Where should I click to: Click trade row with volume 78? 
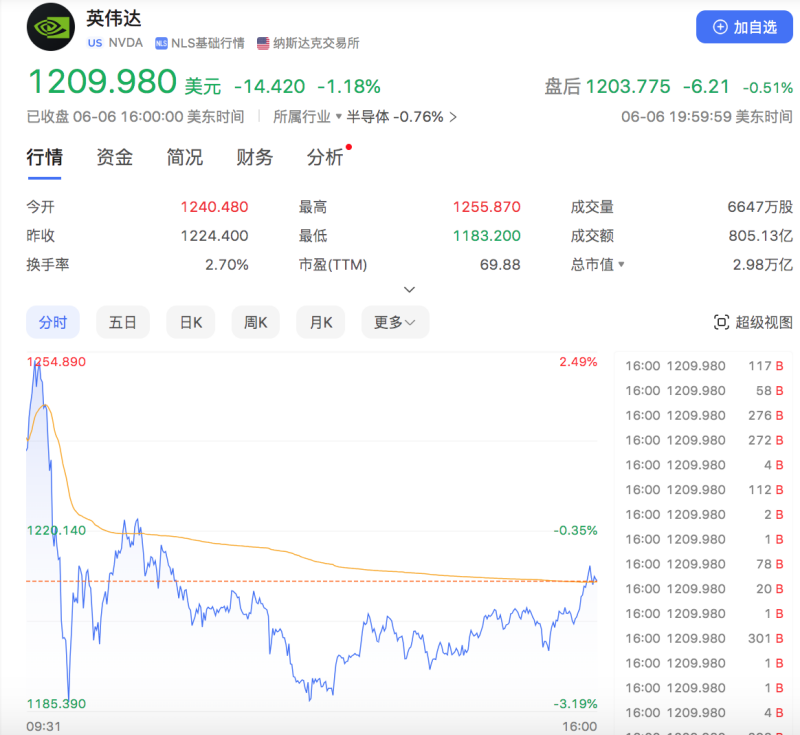click(704, 564)
